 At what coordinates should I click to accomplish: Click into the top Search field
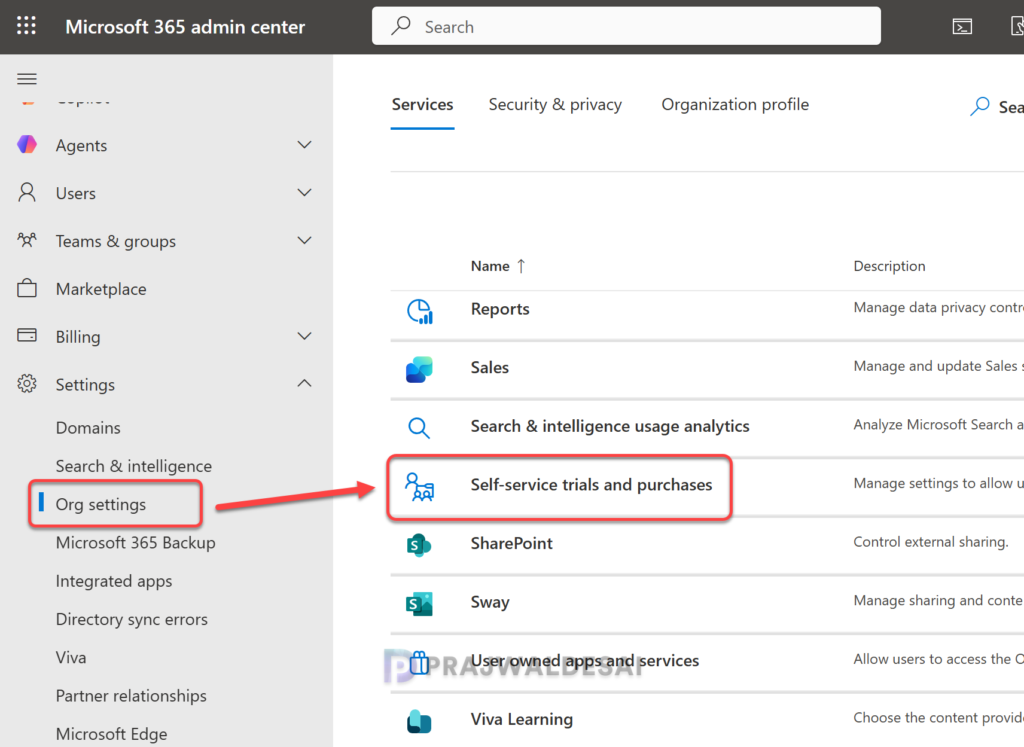coord(626,26)
